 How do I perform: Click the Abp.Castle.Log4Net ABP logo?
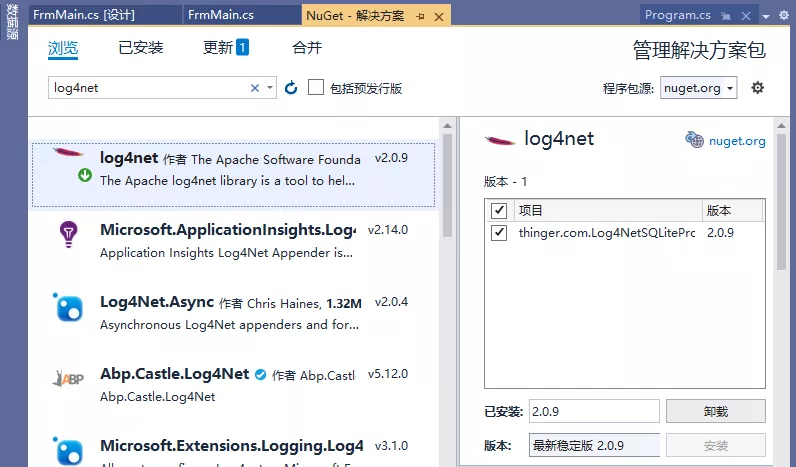(67, 379)
